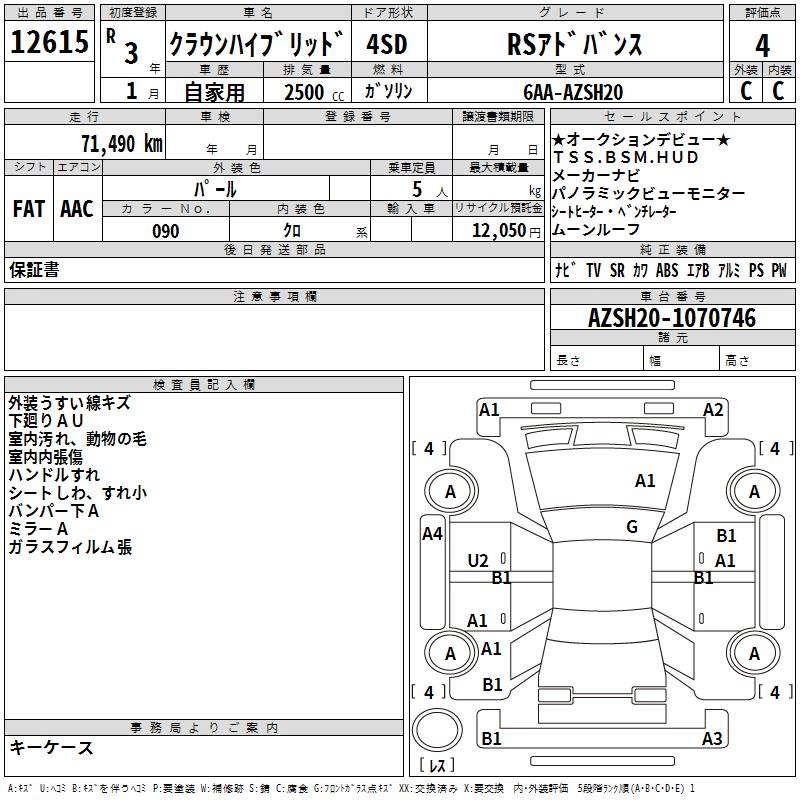Click air conditioner type AAC
Viewport: 800px width, 800px height.
pyautogui.click(x=77, y=209)
